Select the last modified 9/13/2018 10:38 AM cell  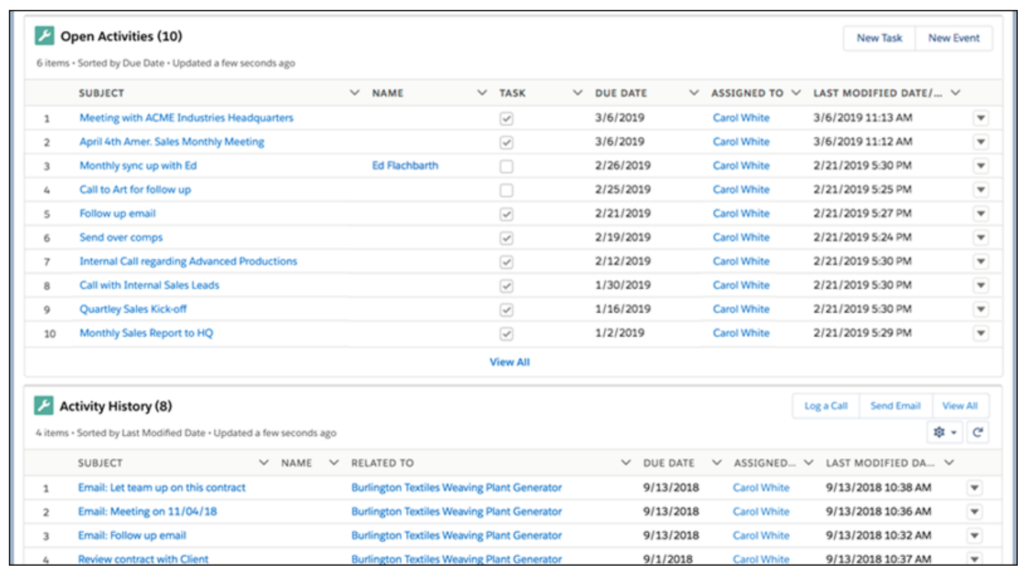pos(878,487)
